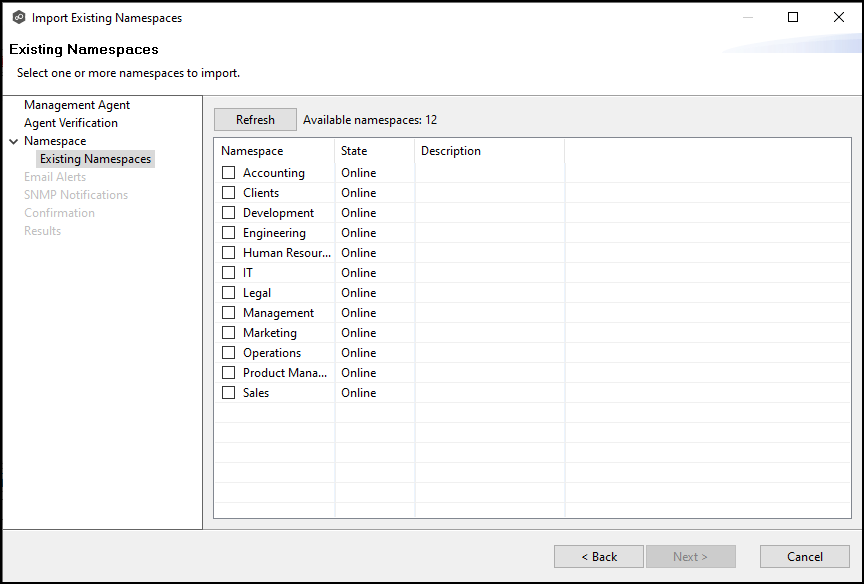Click the Description column header
The height and width of the screenshot is (584, 864).
click(451, 151)
